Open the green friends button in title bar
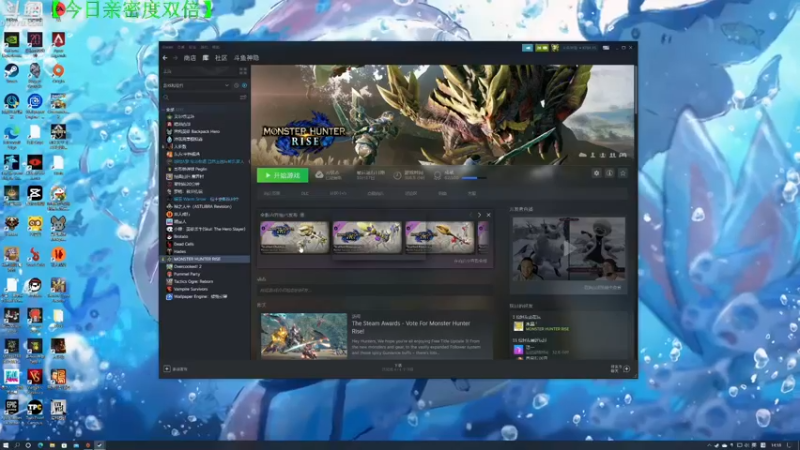 click(542, 48)
